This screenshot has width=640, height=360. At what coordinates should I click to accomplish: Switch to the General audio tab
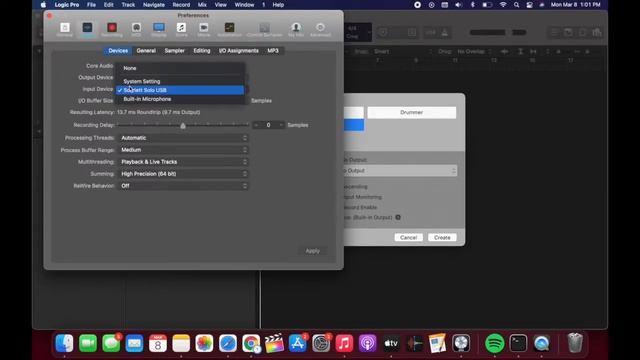point(146,51)
